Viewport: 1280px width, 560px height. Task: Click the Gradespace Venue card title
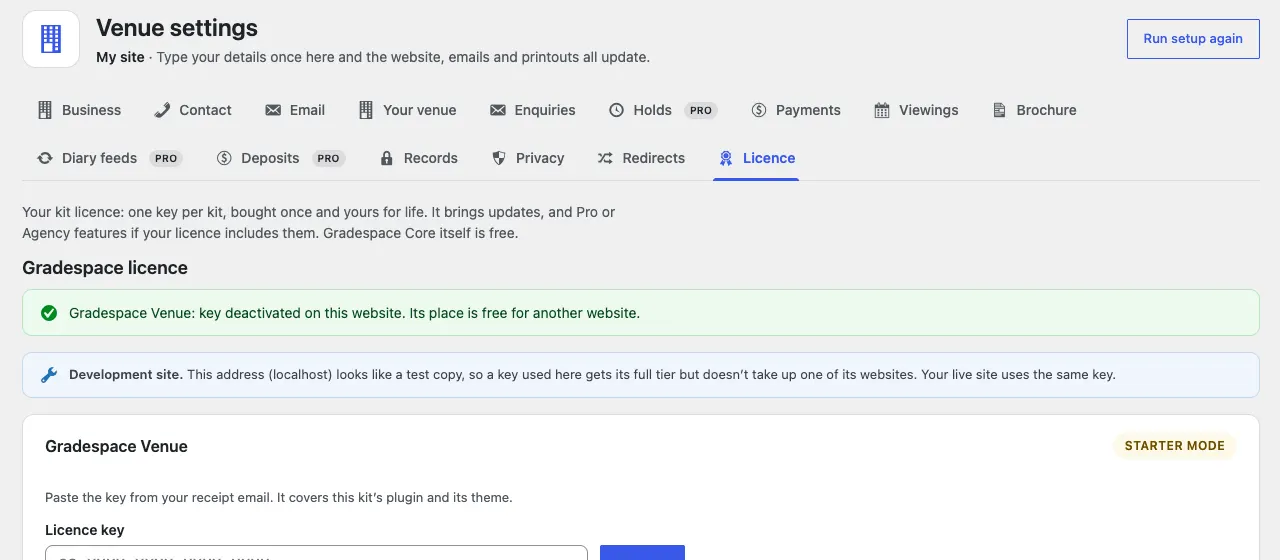tap(116, 446)
